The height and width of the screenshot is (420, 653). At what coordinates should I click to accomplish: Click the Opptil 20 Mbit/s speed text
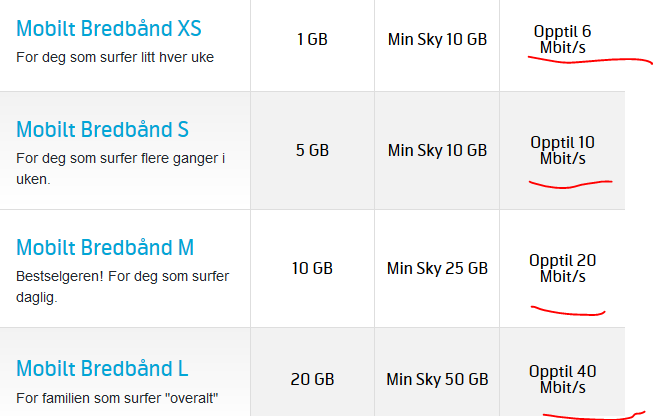[563, 268]
